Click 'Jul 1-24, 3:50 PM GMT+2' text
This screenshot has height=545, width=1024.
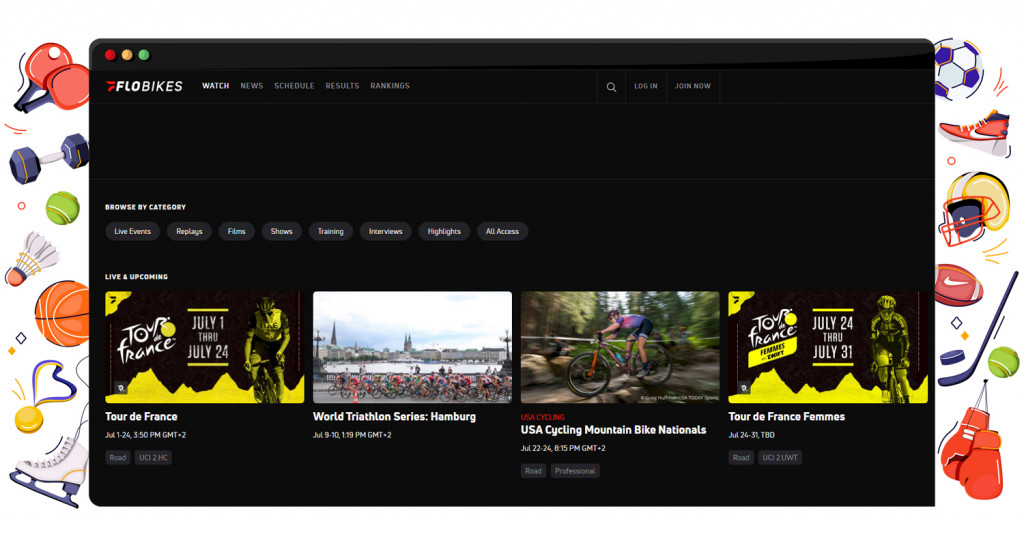[x=146, y=435]
